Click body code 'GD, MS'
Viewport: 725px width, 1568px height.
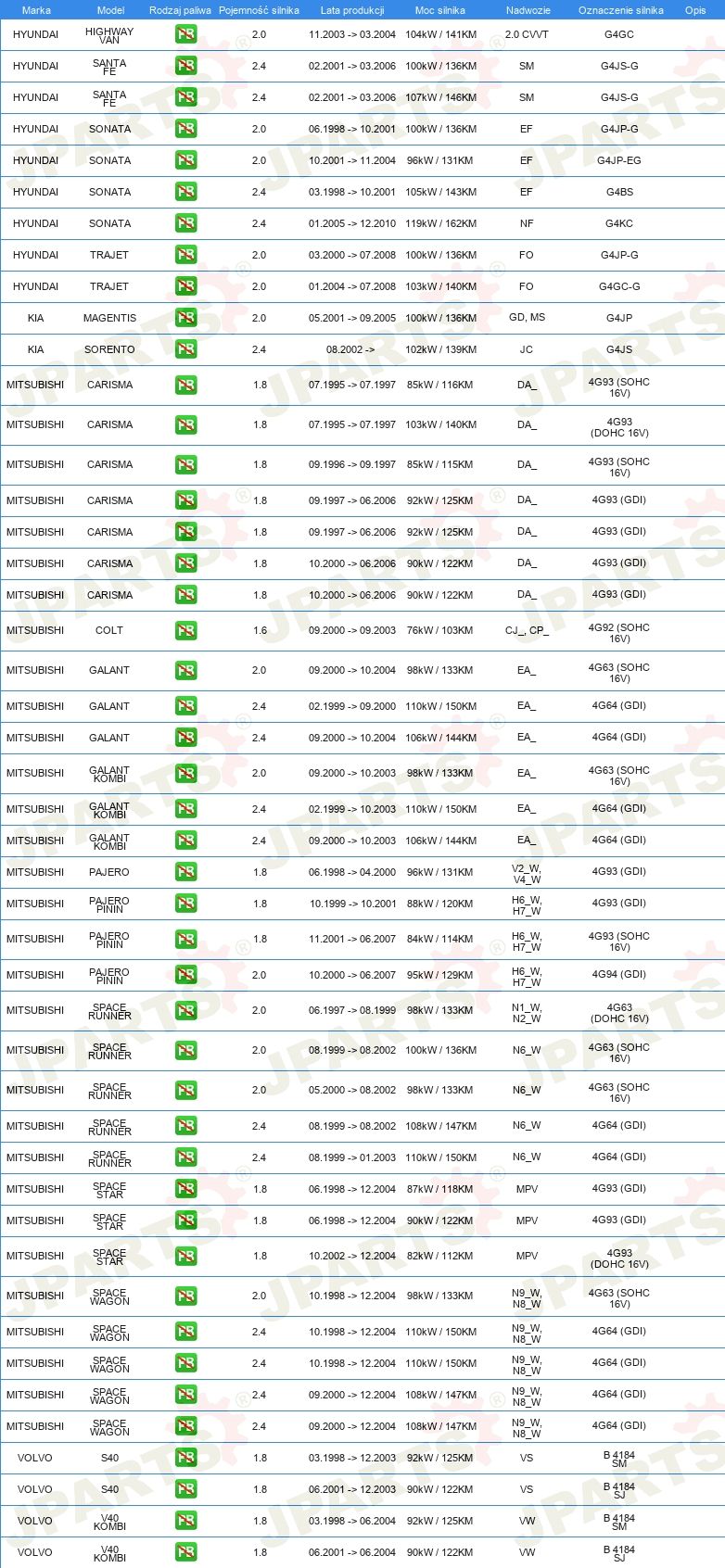pos(527,317)
